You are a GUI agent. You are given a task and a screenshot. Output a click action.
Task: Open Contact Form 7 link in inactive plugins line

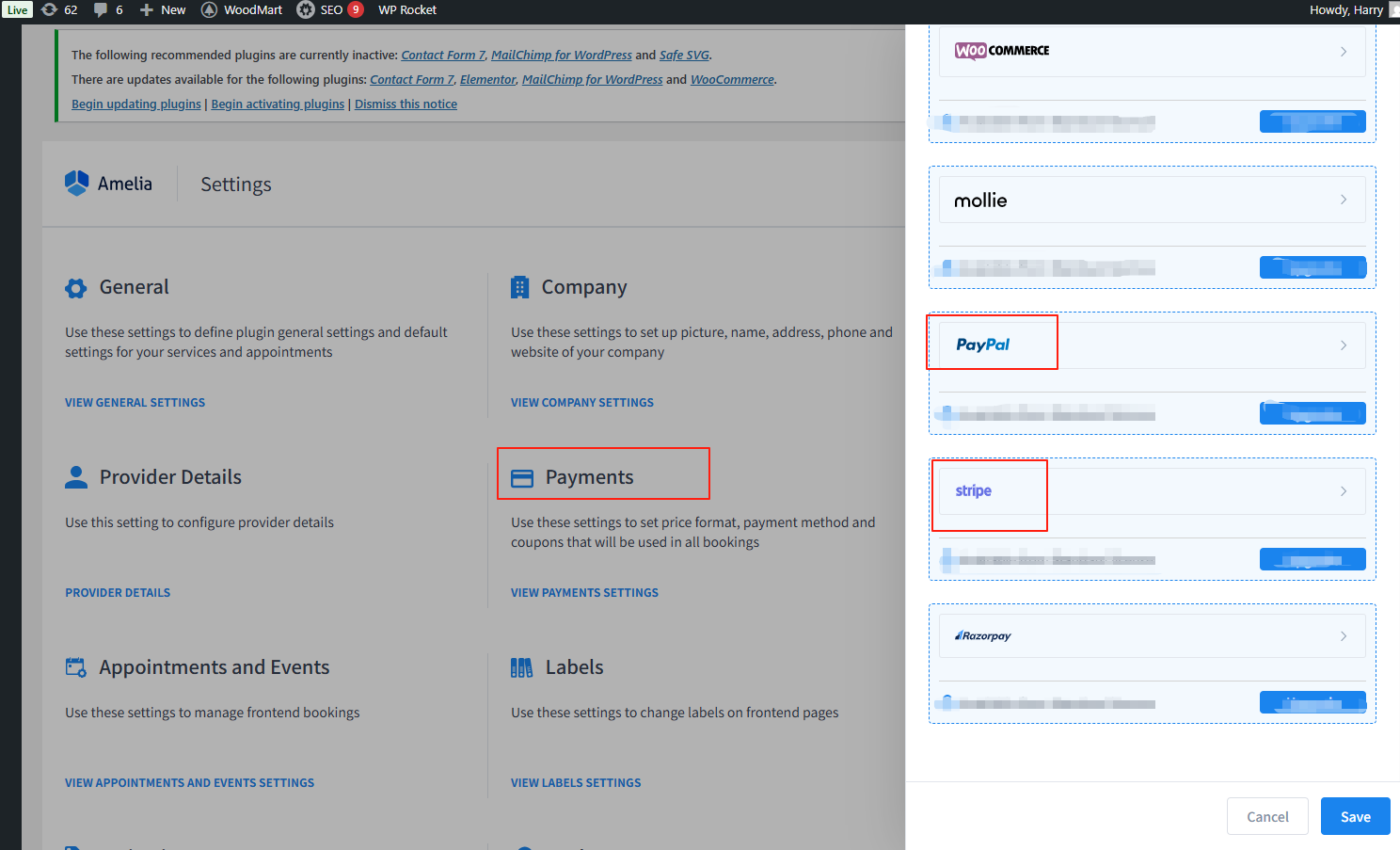(x=443, y=56)
